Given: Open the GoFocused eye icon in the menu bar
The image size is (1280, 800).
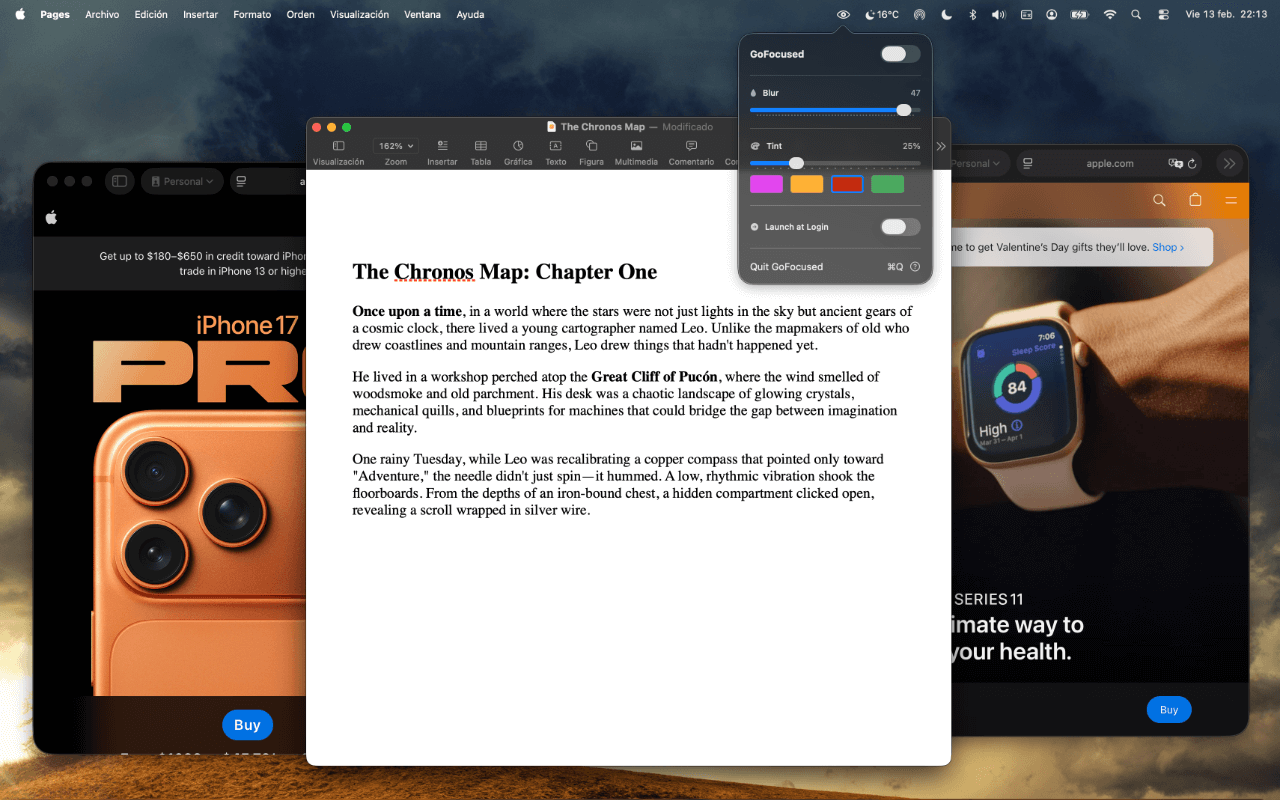Looking at the screenshot, I should pos(843,14).
